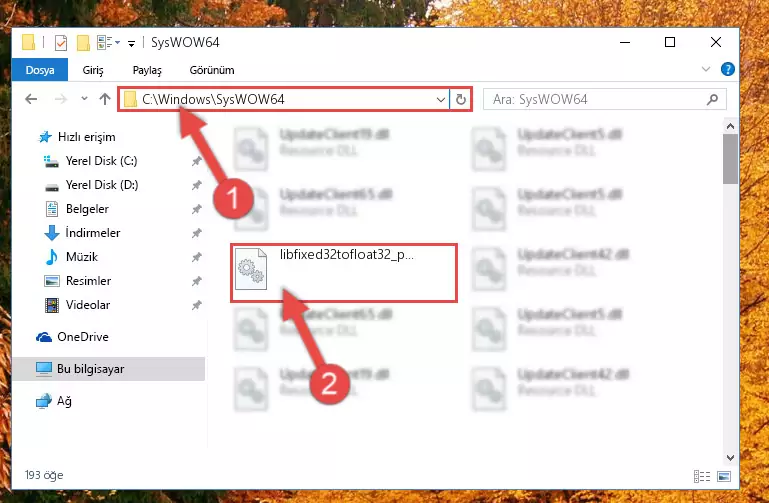The width and height of the screenshot is (769, 503).
Task: Refresh the SysWOW64 folder view
Action: [x=461, y=100]
